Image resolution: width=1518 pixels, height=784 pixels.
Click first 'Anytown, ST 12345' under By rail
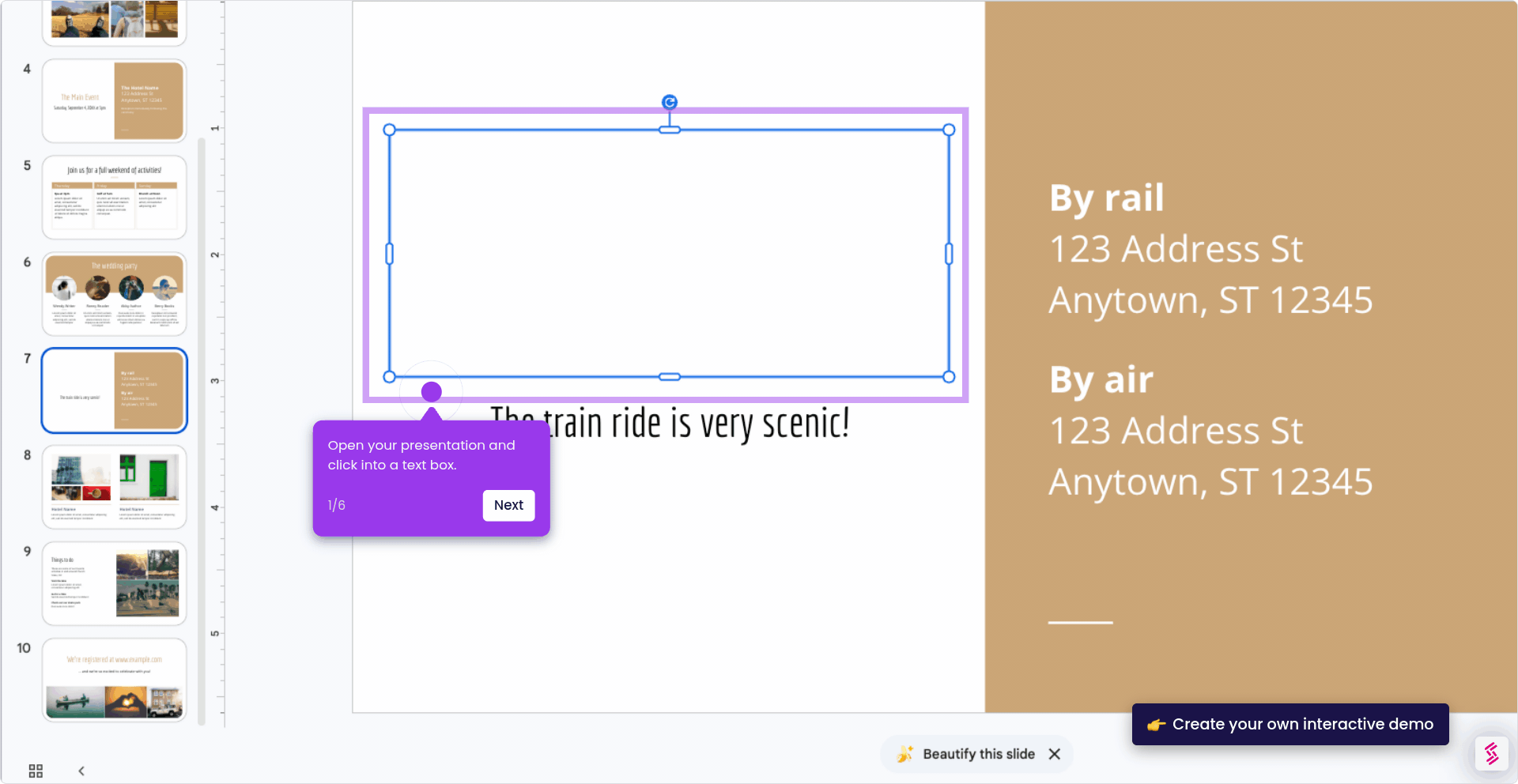point(1210,301)
